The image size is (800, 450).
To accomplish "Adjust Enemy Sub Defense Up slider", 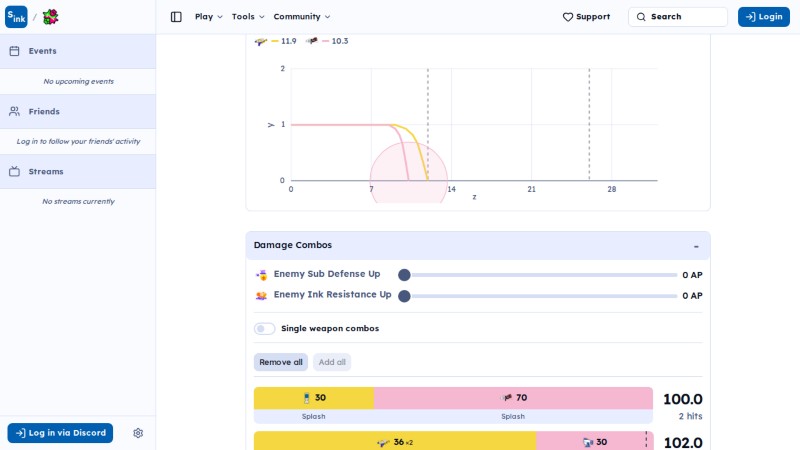I will (x=538, y=275).
